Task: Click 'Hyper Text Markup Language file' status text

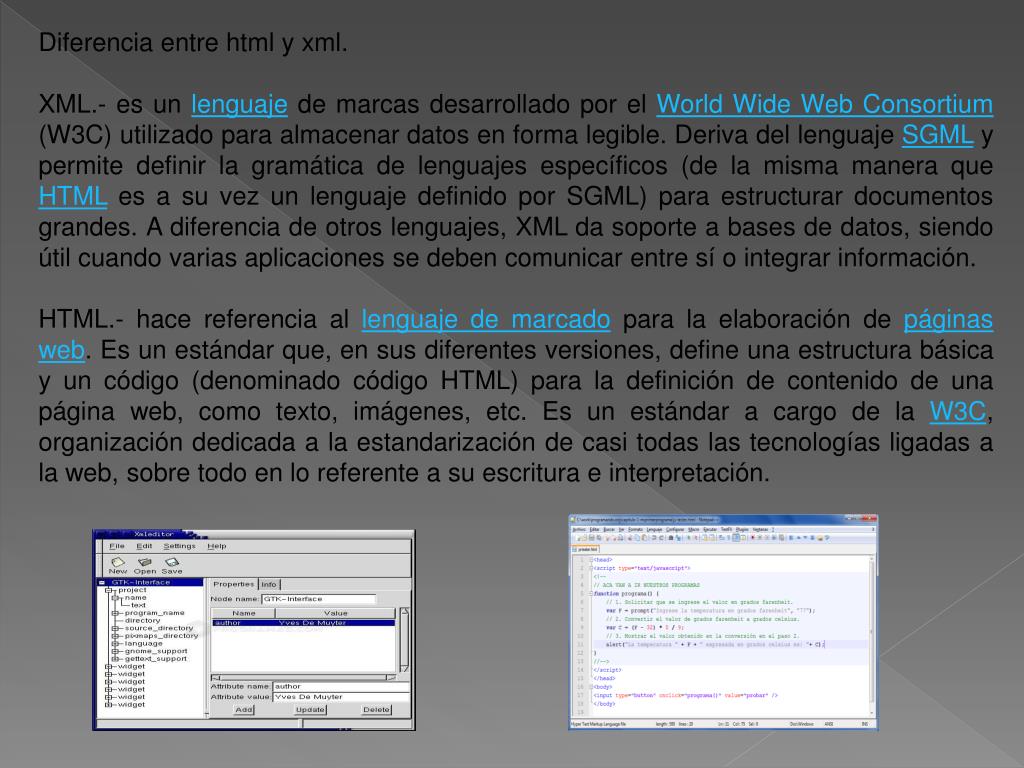Action: (599, 724)
